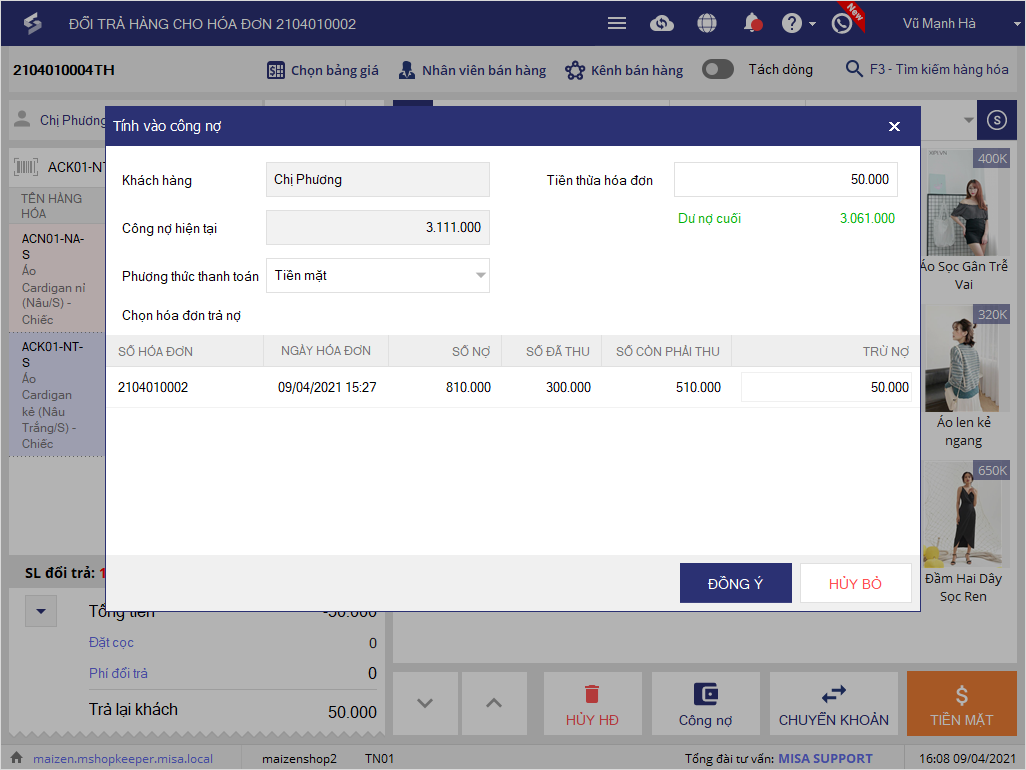Click Chọn bảng giá price list icon
Image resolution: width=1026 pixels, height=770 pixels.
[276, 70]
